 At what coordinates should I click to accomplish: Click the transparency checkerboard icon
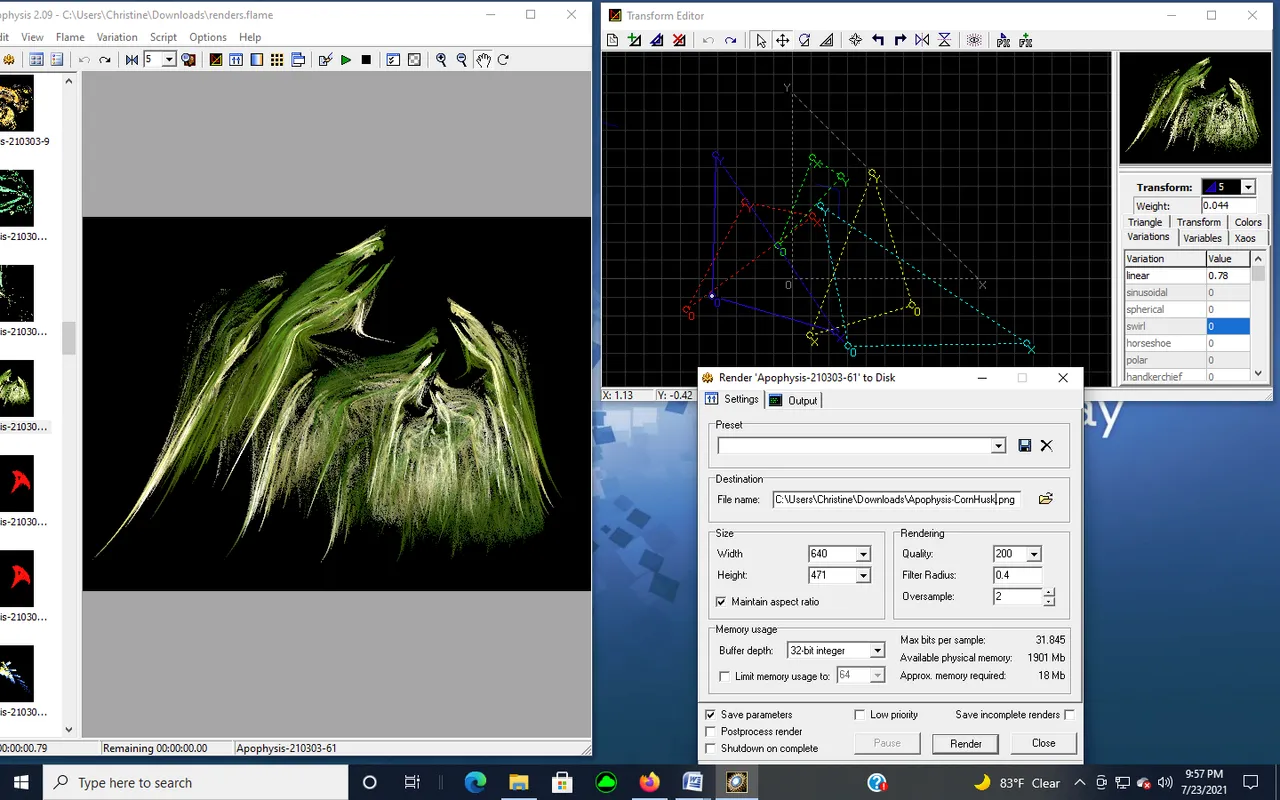[x=414, y=60]
